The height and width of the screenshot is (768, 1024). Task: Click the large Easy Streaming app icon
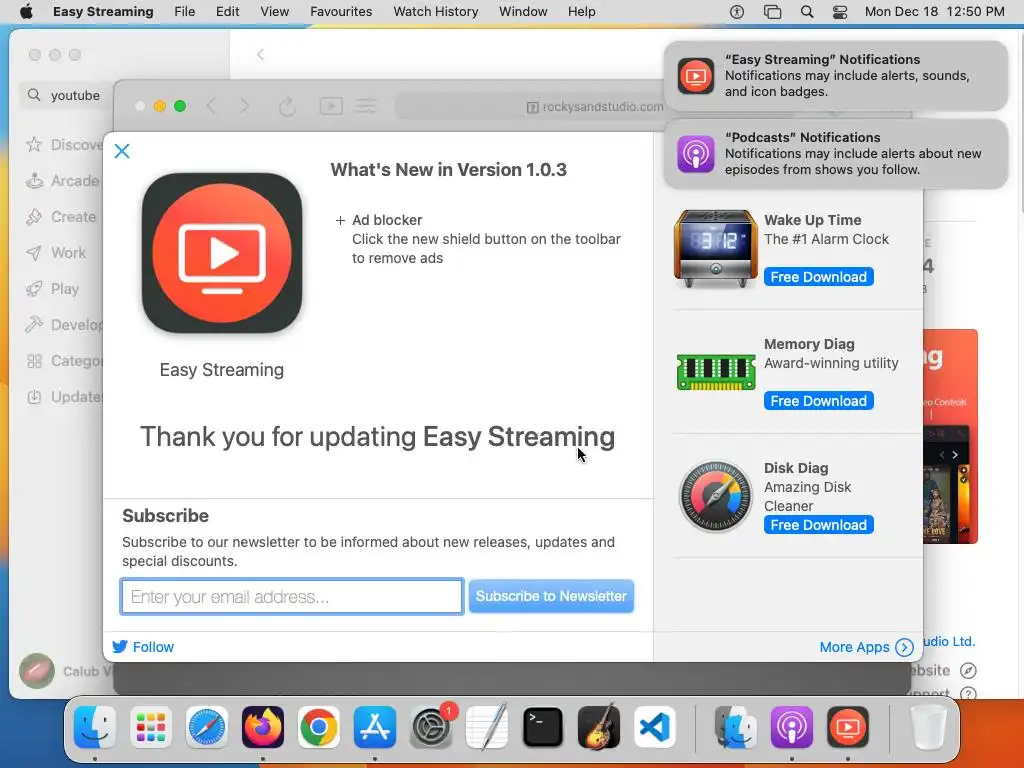[222, 253]
